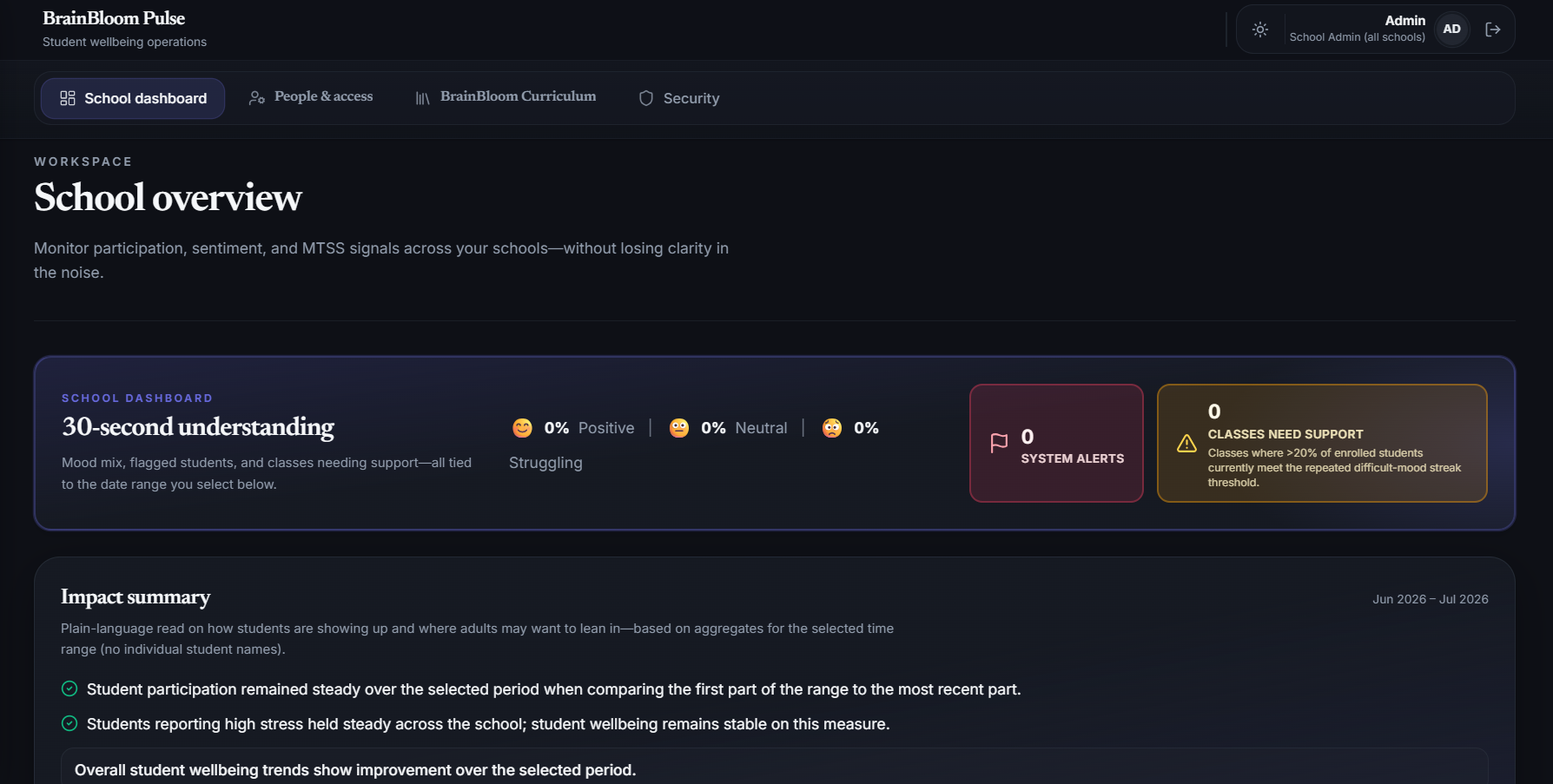Click the School dashboard grid icon
The height and width of the screenshot is (784, 1553).
pyautogui.click(x=68, y=98)
